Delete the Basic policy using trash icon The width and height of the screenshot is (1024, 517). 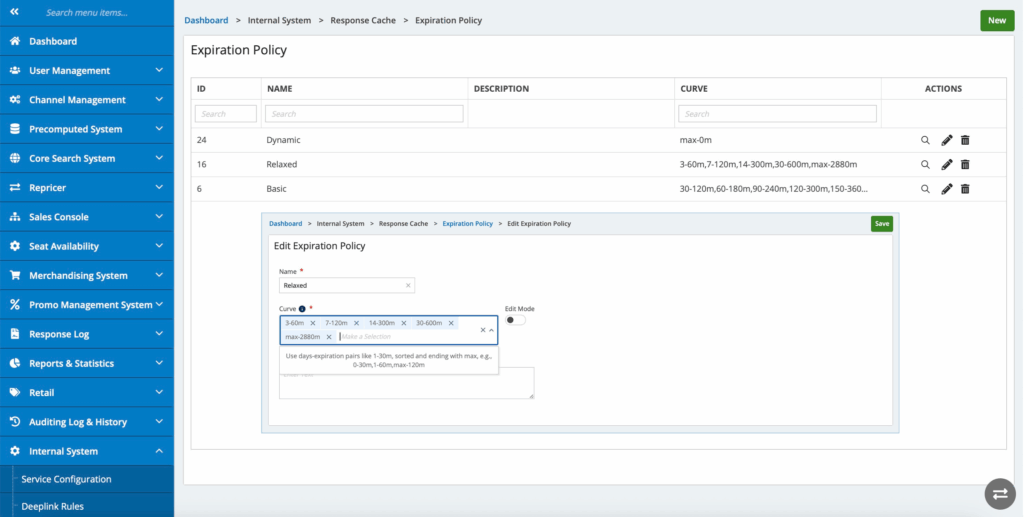(x=965, y=189)
